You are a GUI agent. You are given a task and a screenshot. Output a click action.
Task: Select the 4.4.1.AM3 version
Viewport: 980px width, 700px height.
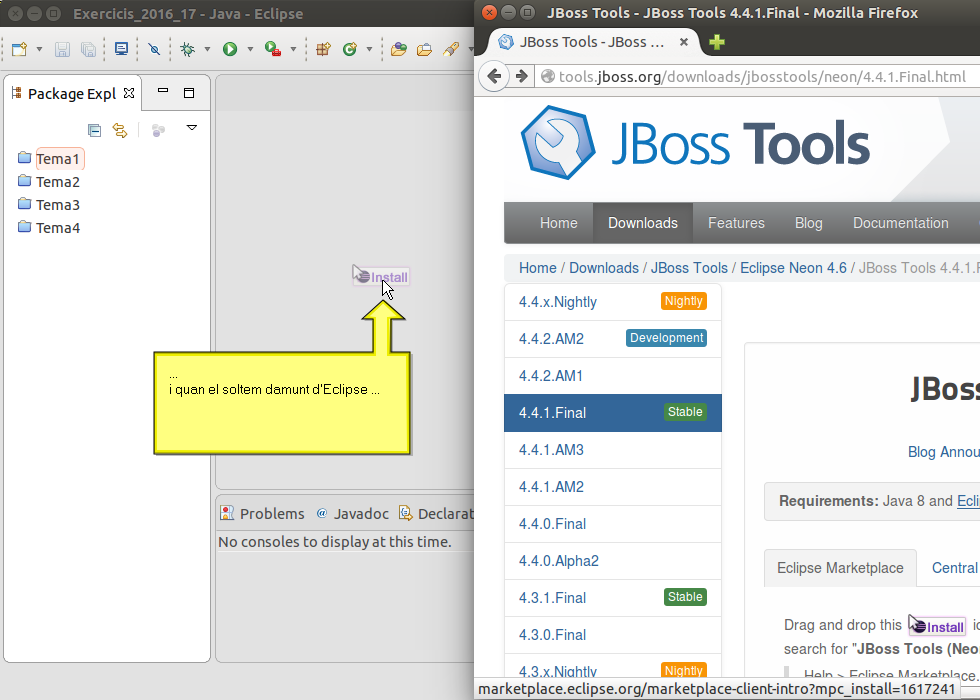click(612, 450)
